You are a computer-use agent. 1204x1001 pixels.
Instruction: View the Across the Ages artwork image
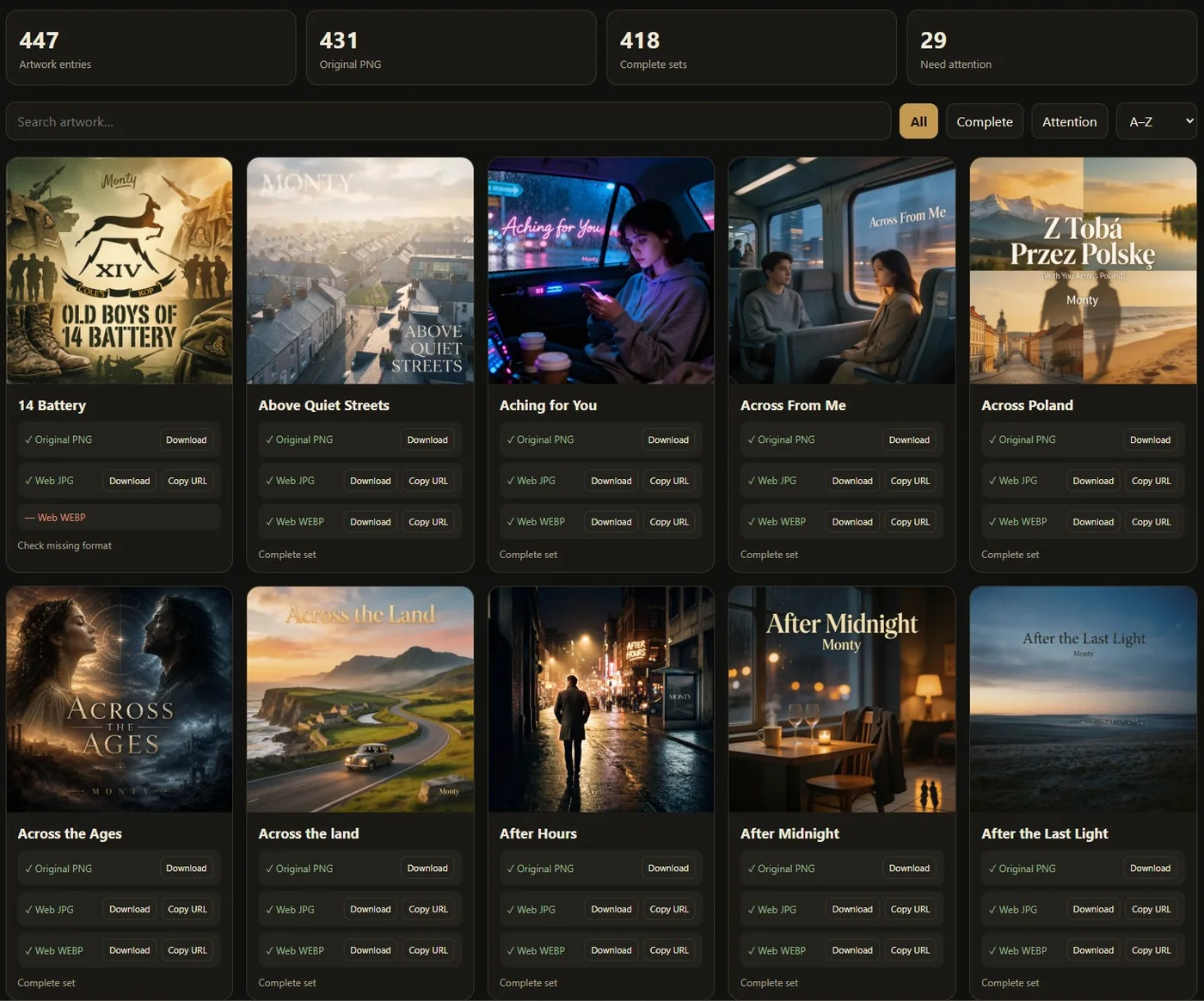click(120, 699)
